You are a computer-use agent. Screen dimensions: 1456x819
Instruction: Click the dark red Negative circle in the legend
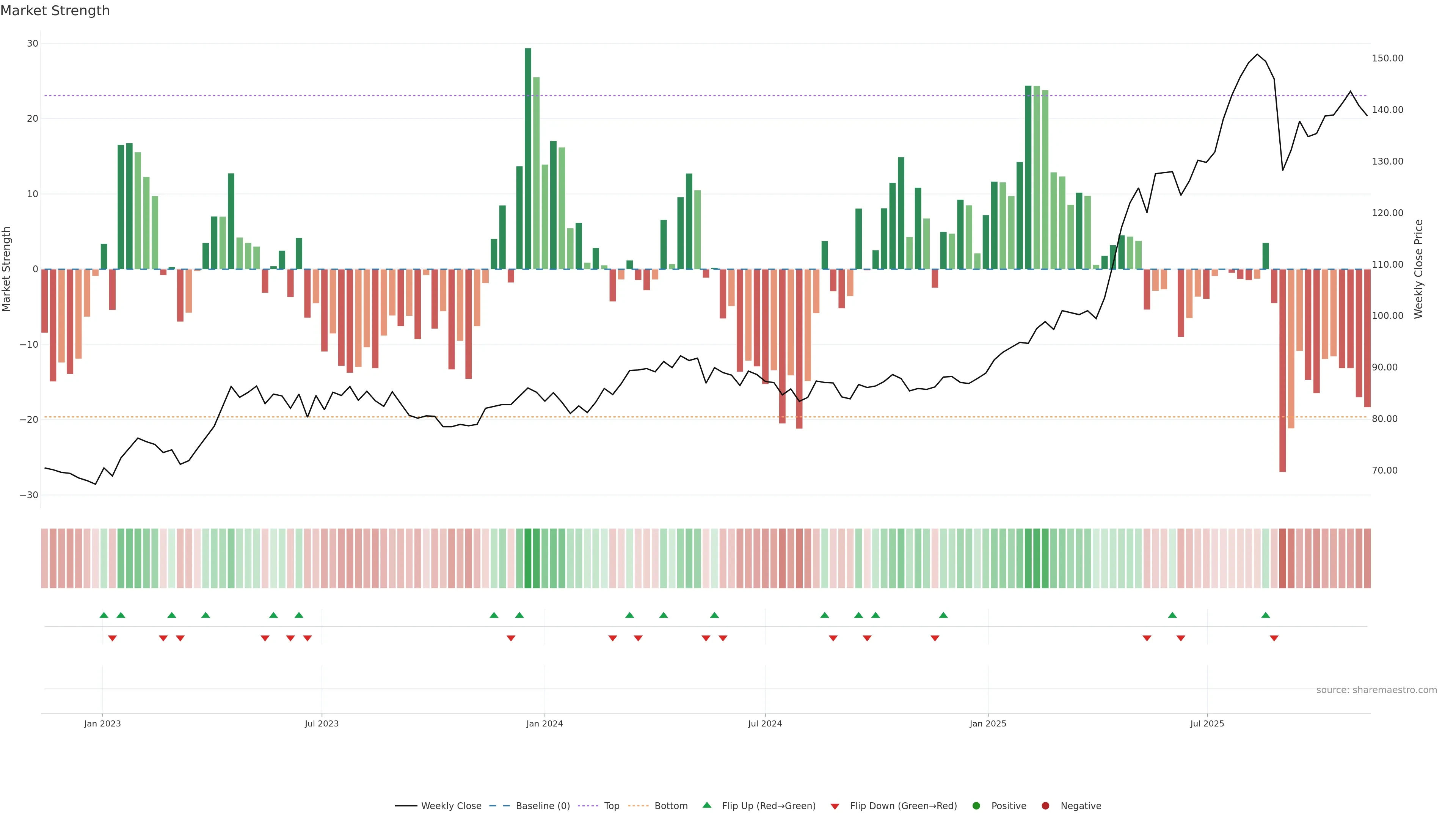coord(1045,806)
